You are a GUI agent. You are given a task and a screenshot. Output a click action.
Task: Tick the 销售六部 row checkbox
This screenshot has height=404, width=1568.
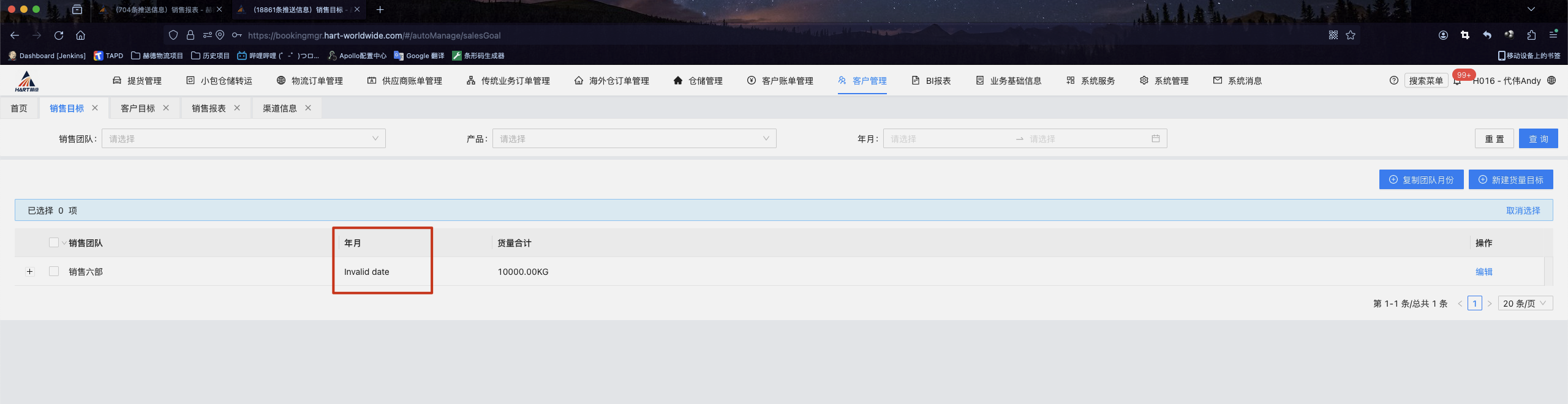[x=54, y=272]
